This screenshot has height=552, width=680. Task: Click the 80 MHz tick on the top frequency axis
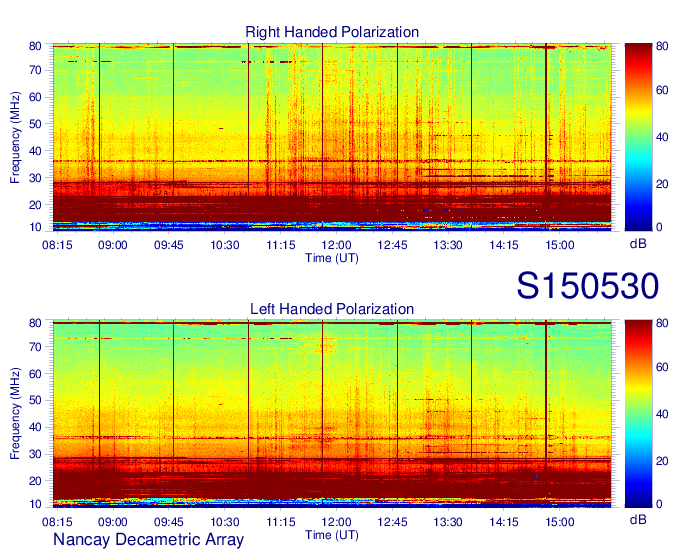pyautogui.click(x=35, y=46)
